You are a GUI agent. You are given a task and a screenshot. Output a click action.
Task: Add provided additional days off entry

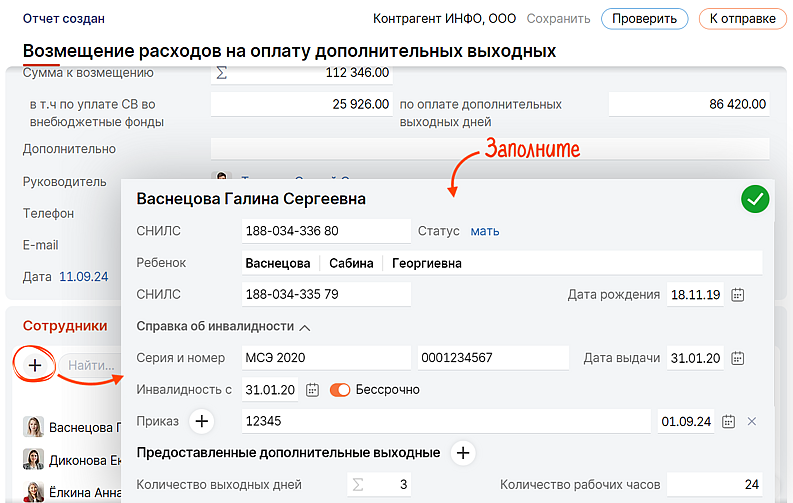point(463,453)
